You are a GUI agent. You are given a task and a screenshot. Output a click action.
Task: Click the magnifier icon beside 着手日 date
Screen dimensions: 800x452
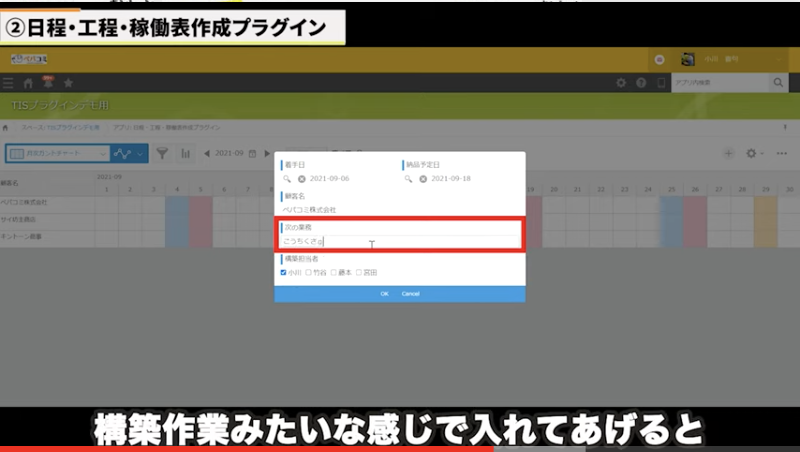tap(289, 179)
